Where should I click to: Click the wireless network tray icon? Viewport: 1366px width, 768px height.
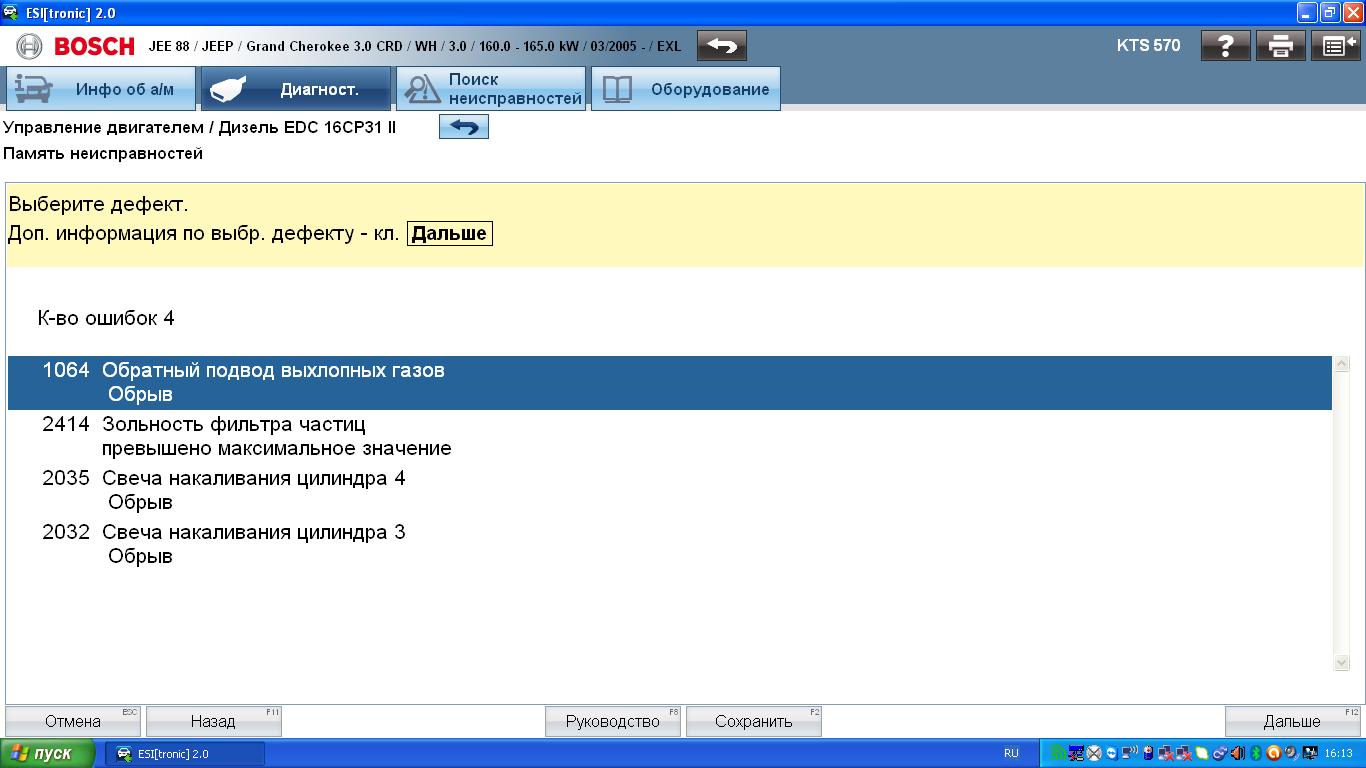pyautogui.click(x=1129, y=753)
